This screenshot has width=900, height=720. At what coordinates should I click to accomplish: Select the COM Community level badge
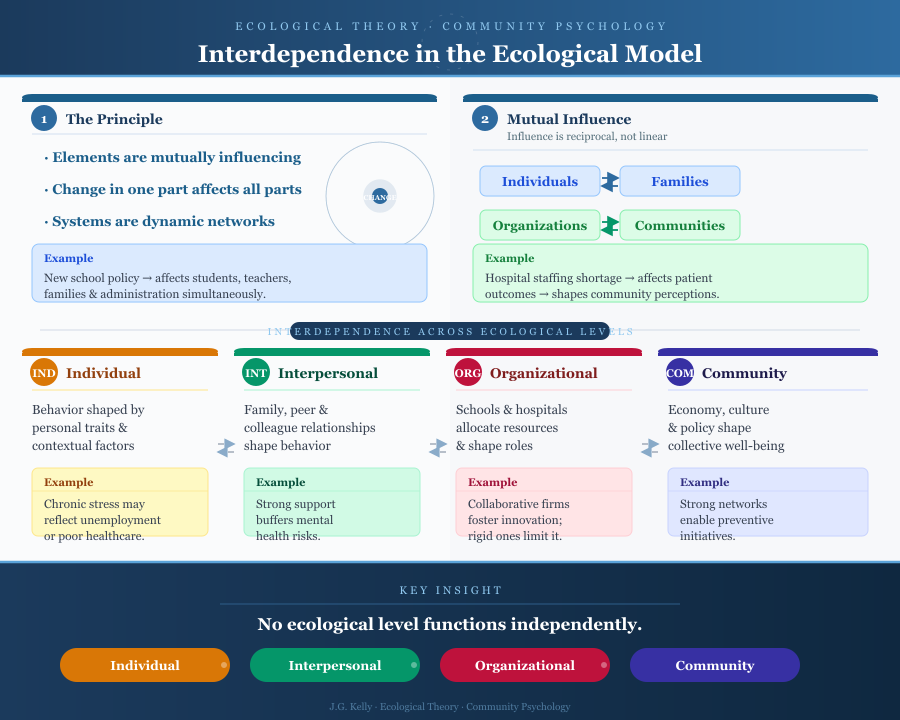pos(680,372)
